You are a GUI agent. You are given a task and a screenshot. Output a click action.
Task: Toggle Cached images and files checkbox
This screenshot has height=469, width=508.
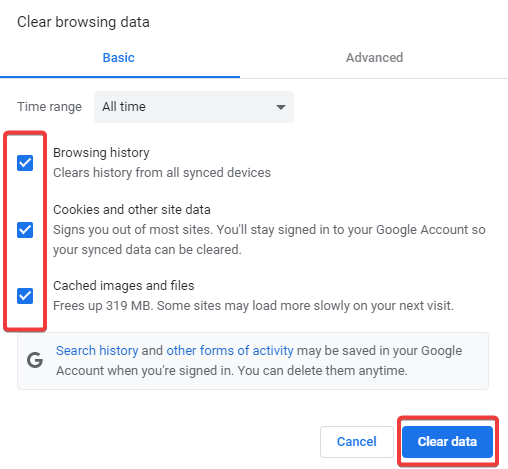[25, 296]
